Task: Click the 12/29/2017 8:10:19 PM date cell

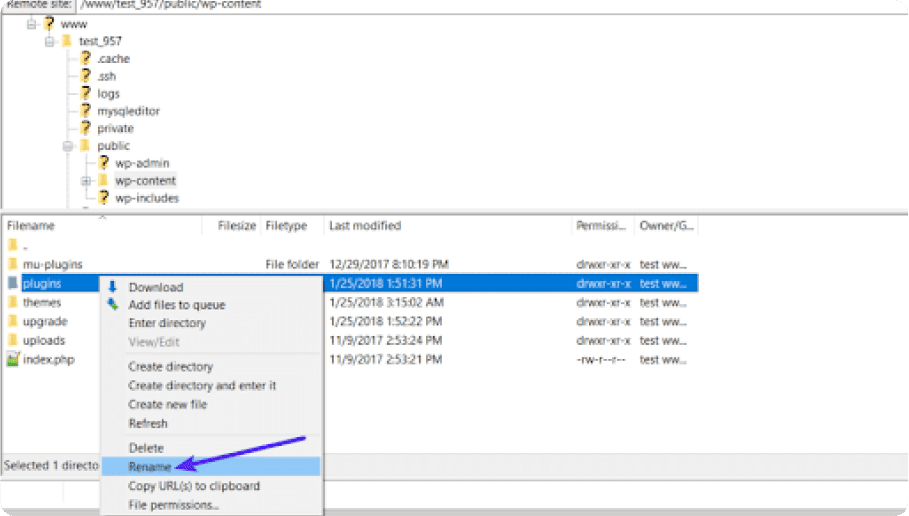Action: click(x=389, y=264)
